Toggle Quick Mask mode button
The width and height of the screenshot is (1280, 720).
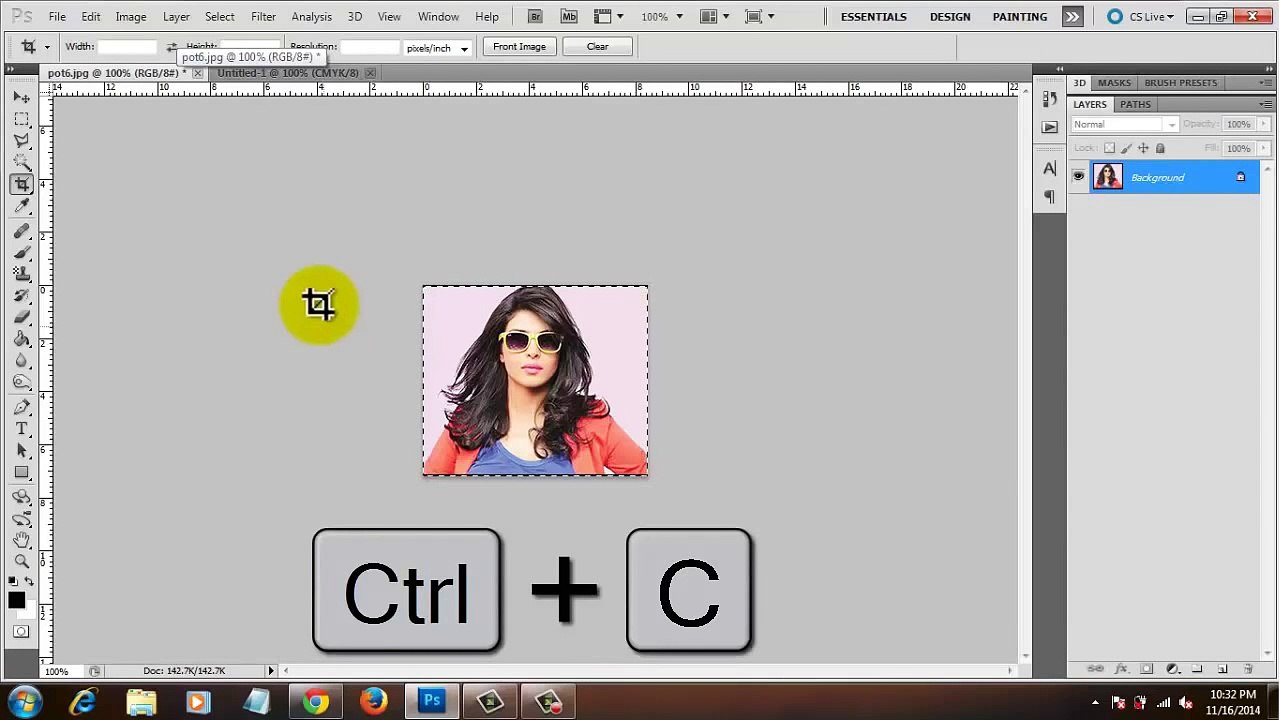[x=21, y=632]
